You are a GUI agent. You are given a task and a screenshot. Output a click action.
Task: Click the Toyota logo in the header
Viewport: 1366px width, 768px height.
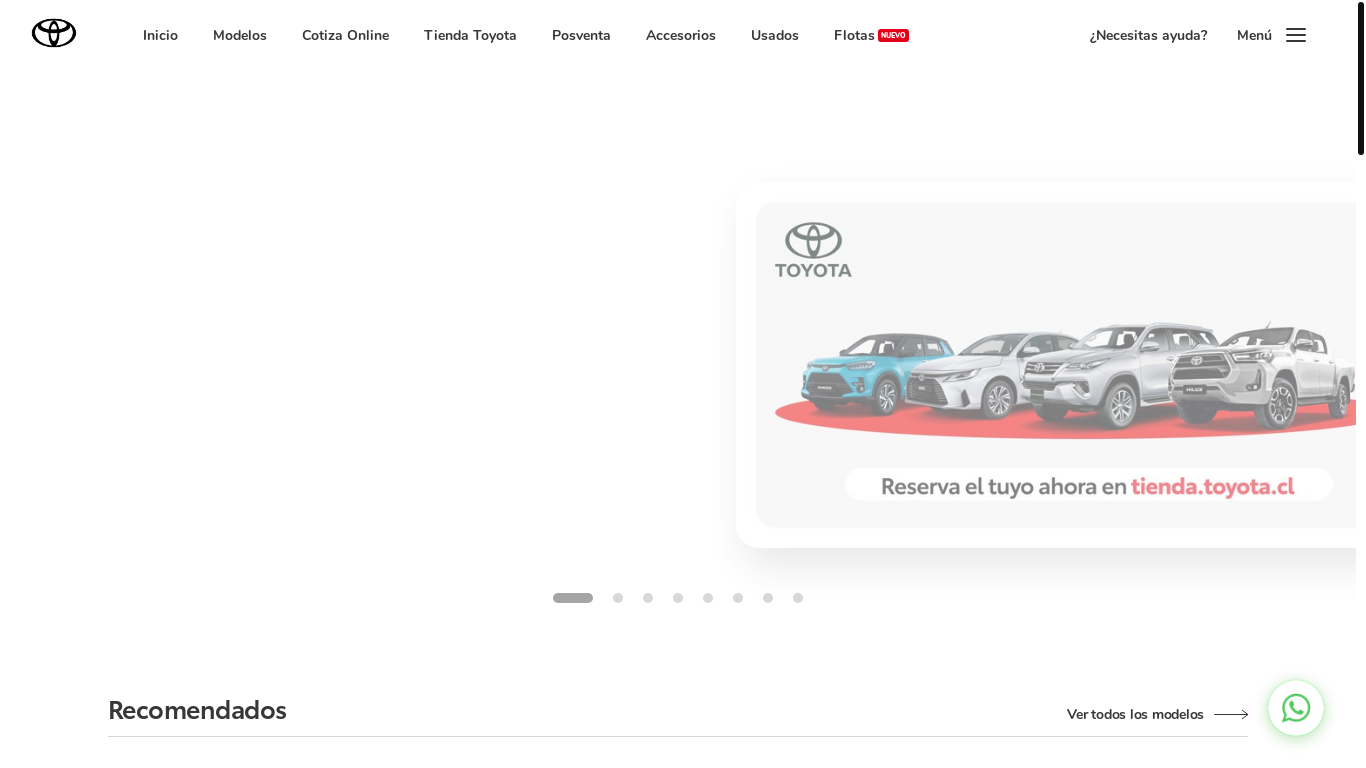click(x=54, y=33)
